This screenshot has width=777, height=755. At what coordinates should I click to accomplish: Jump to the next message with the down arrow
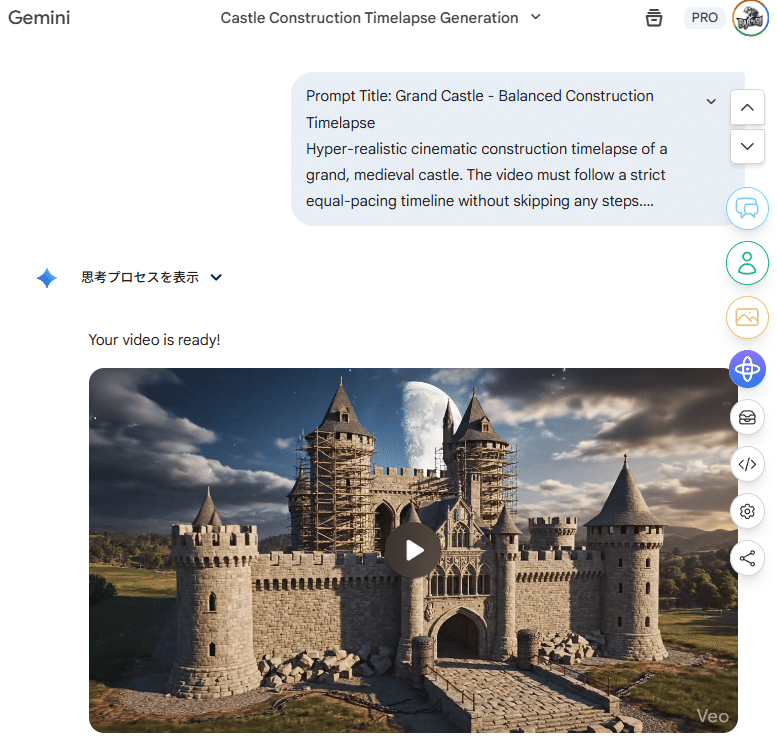[x=747, y=146]
